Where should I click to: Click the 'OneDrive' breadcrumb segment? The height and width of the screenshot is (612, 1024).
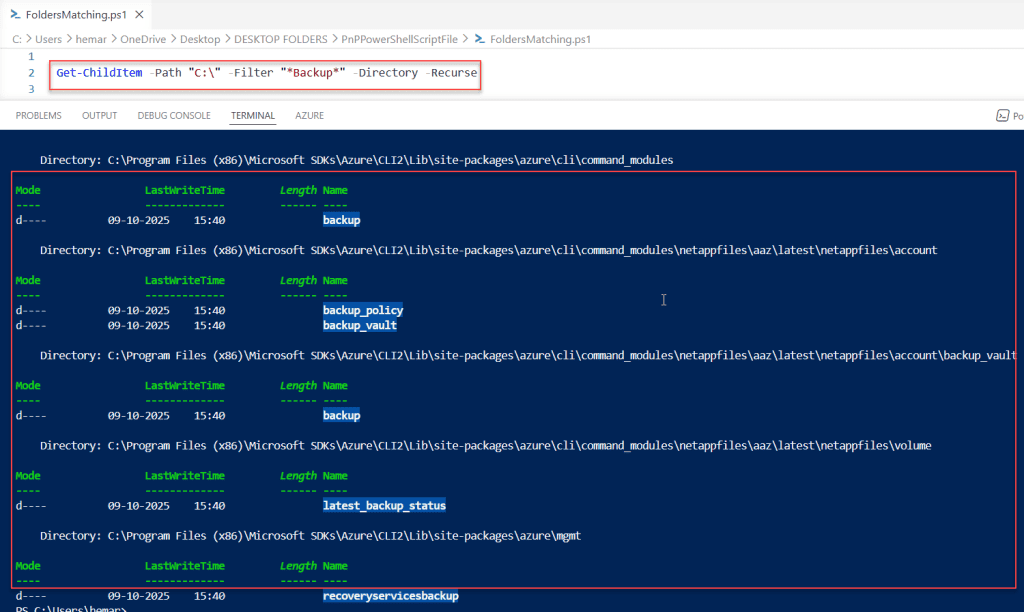click(143, 39)
